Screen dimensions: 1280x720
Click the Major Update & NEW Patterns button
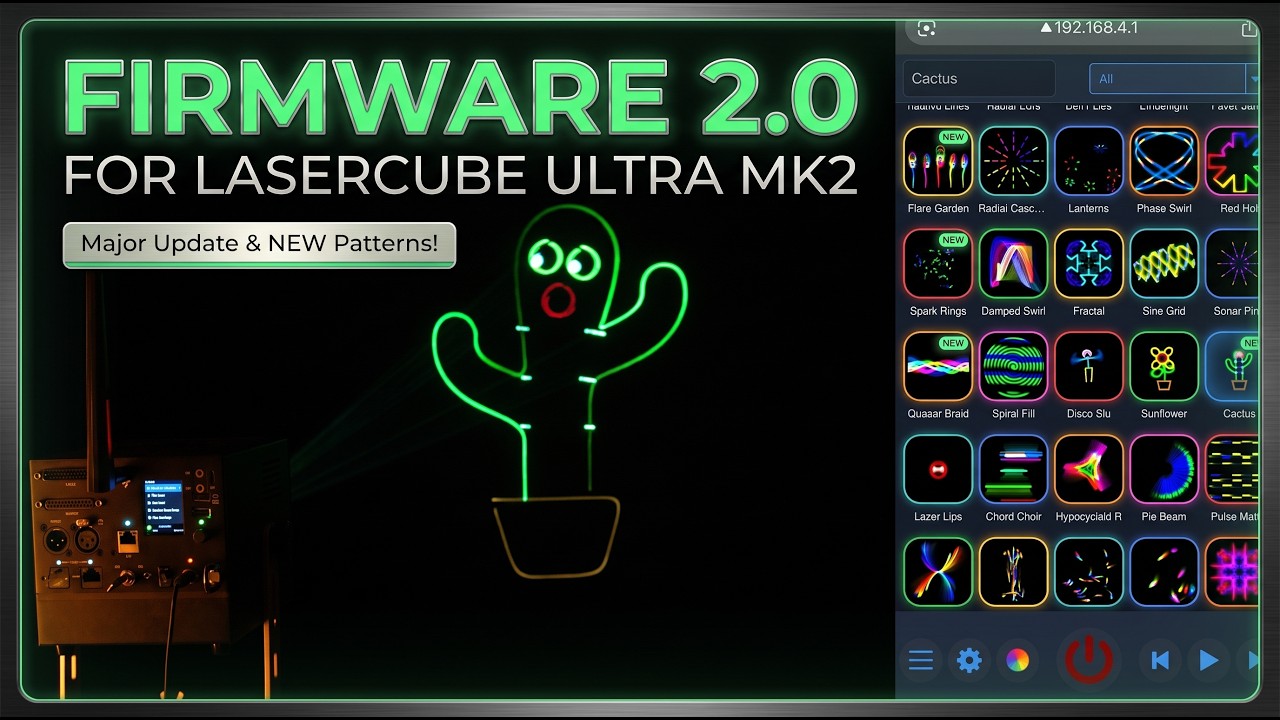click(x=259, y=244)
